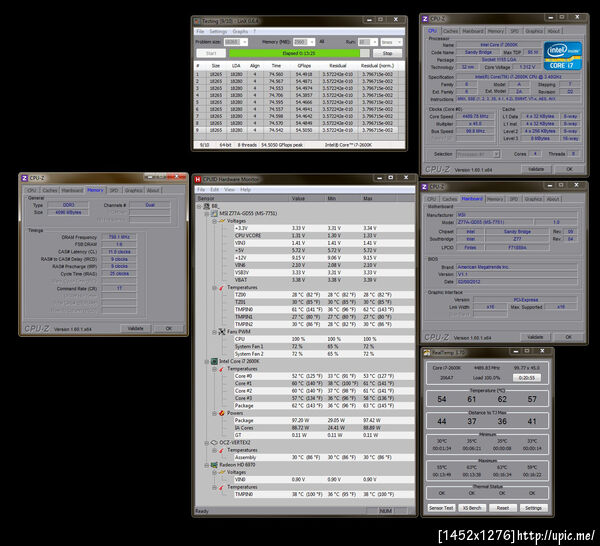
Task: Click the motherboard icon beside MSI Z77A-GD55
Action: 214,213
